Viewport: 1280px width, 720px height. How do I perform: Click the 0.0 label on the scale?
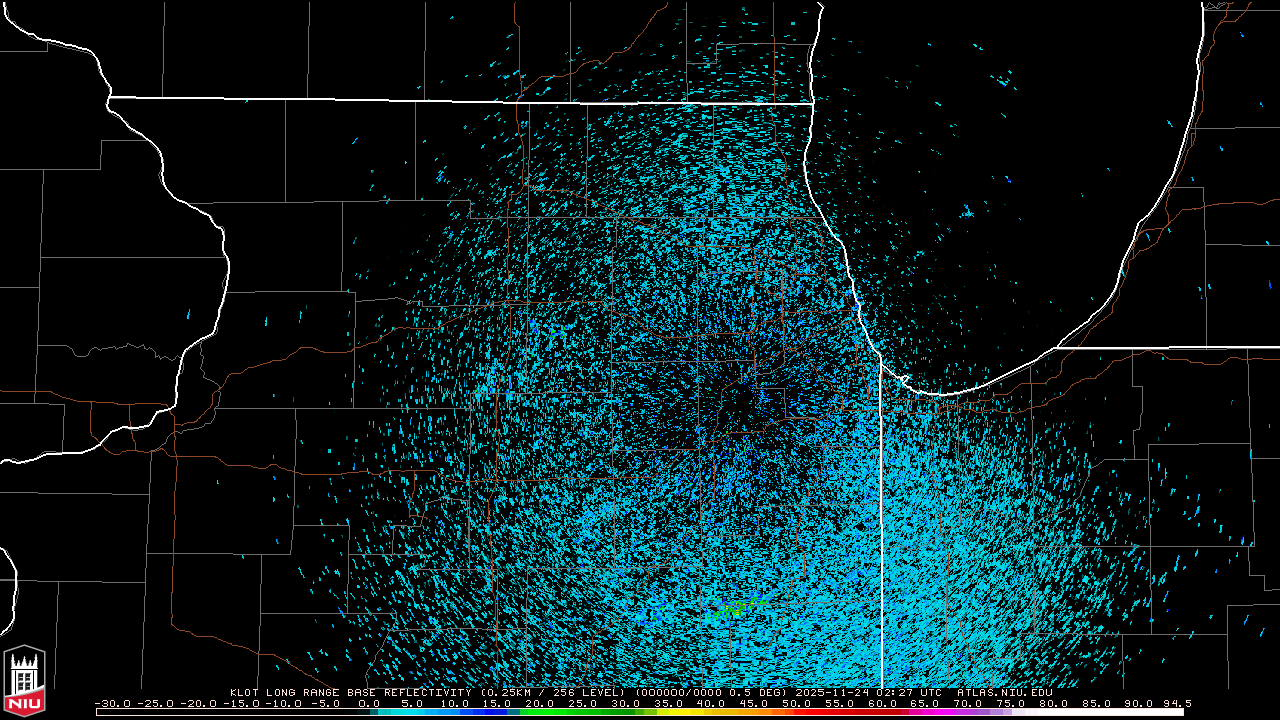(x=369, y=703)
